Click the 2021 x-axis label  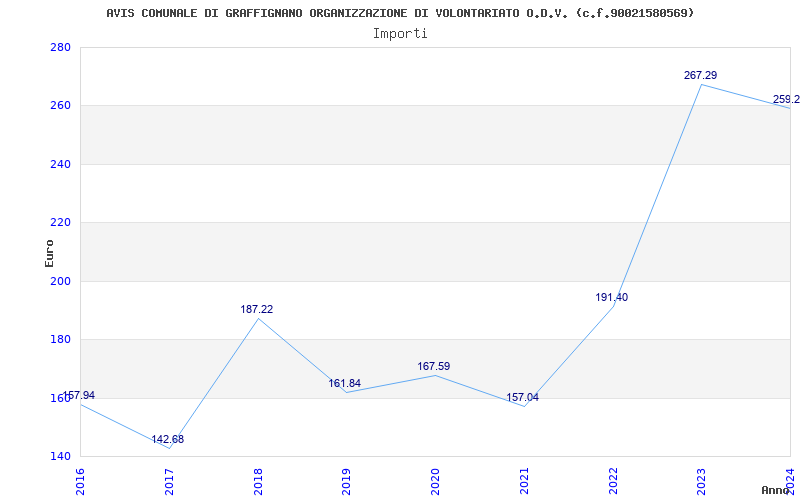524,481
